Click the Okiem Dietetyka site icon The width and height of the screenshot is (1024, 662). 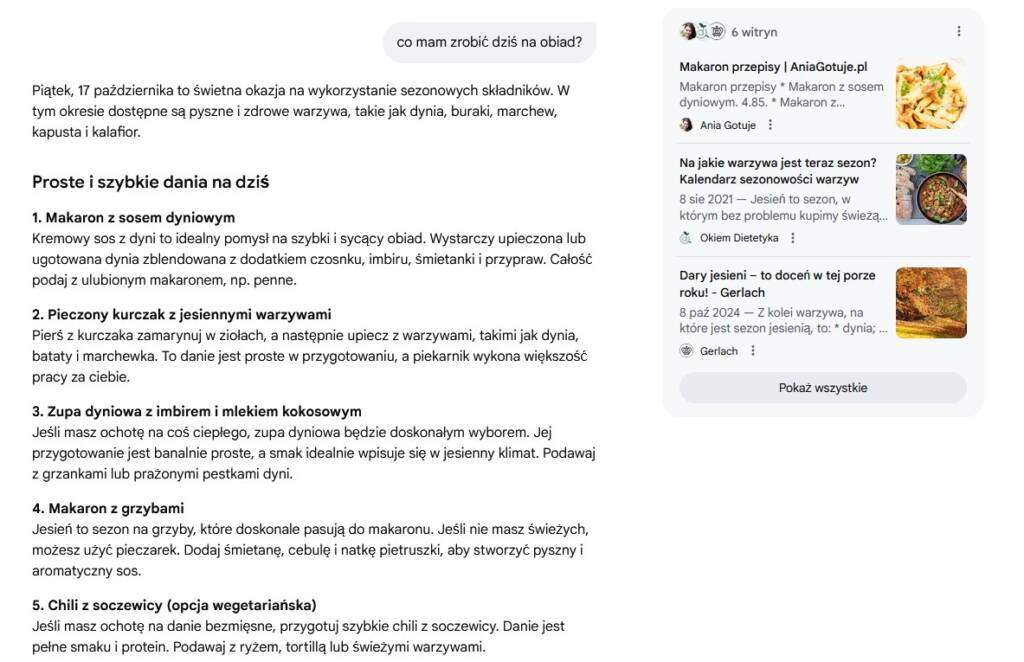(686, 238)
